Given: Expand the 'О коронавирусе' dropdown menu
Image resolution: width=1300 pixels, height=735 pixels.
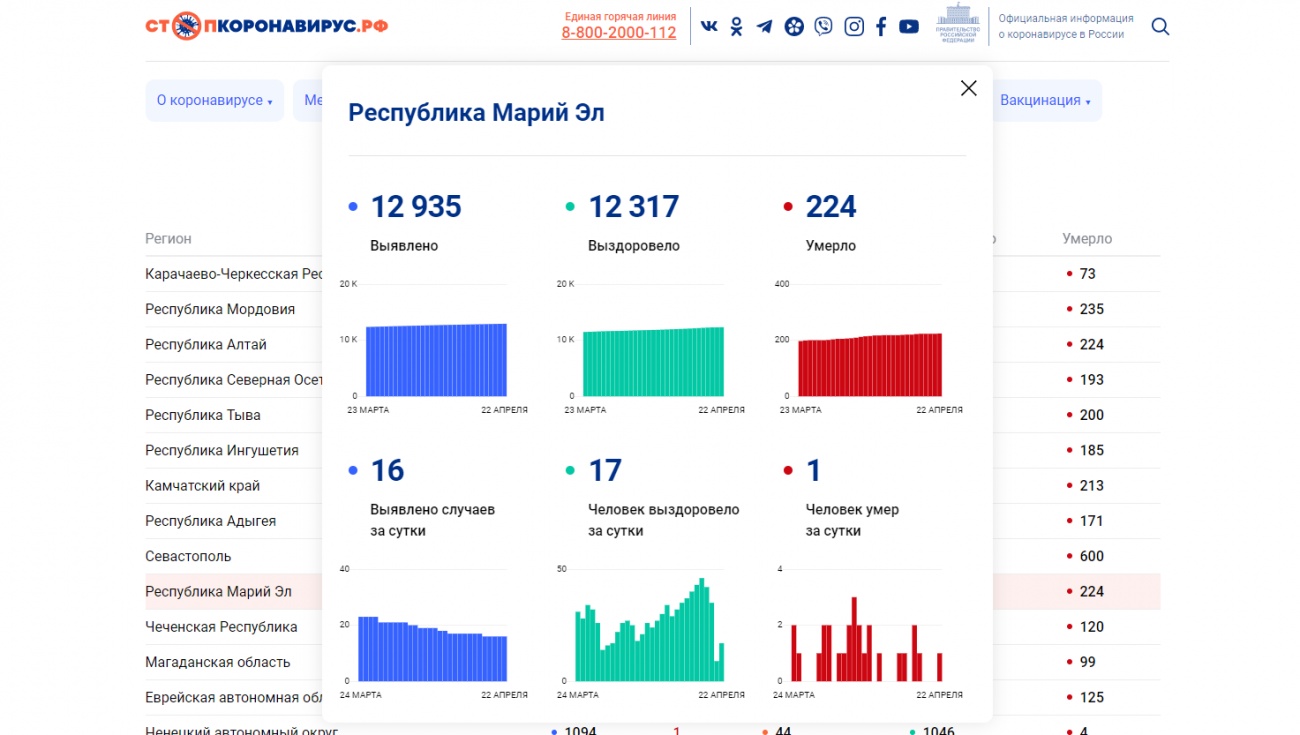Looking at the screenshot, I should 214,101.
